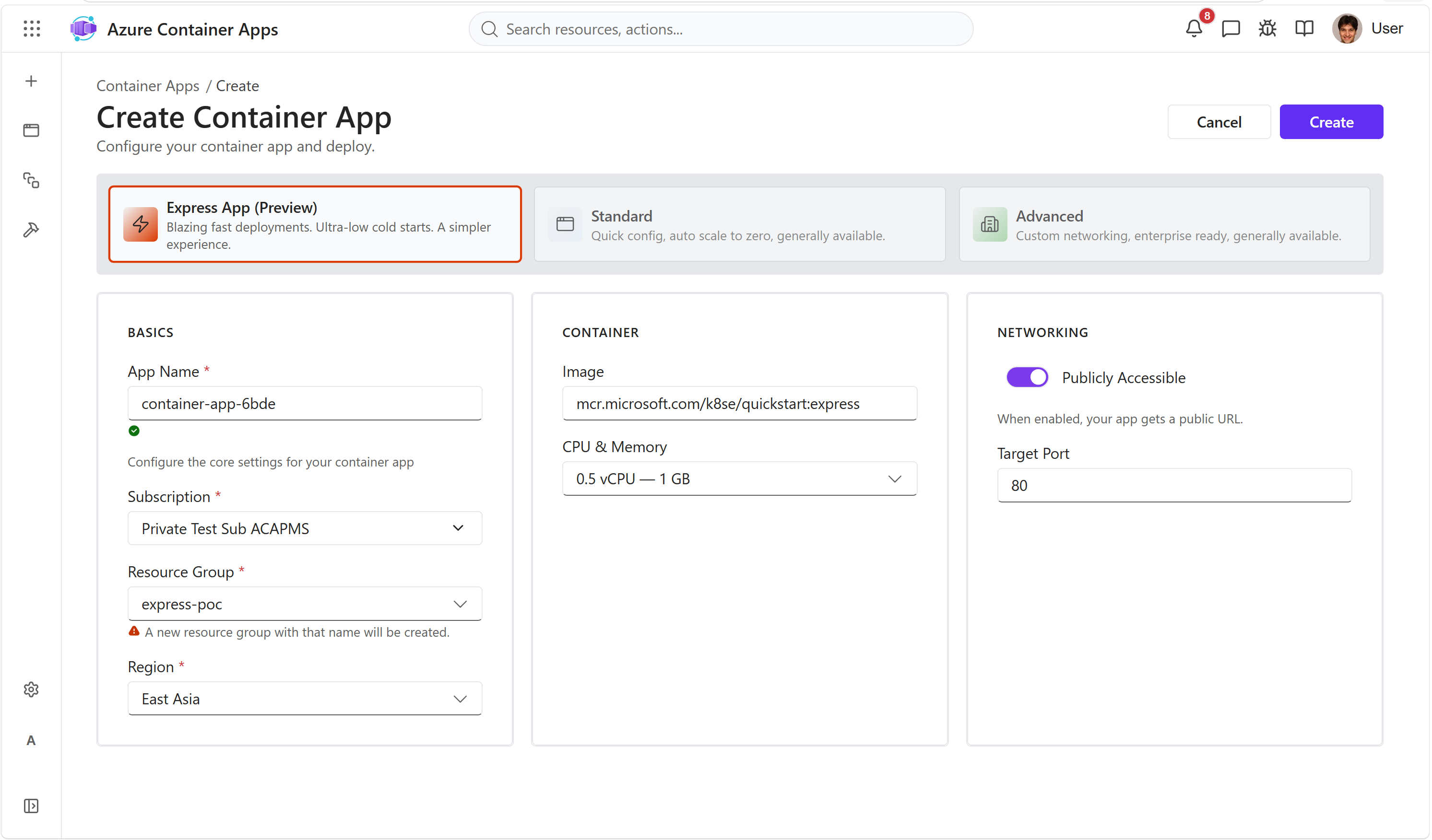Click the App Name input field
This screenshot has height=840, width=1432.
point(305,404)
